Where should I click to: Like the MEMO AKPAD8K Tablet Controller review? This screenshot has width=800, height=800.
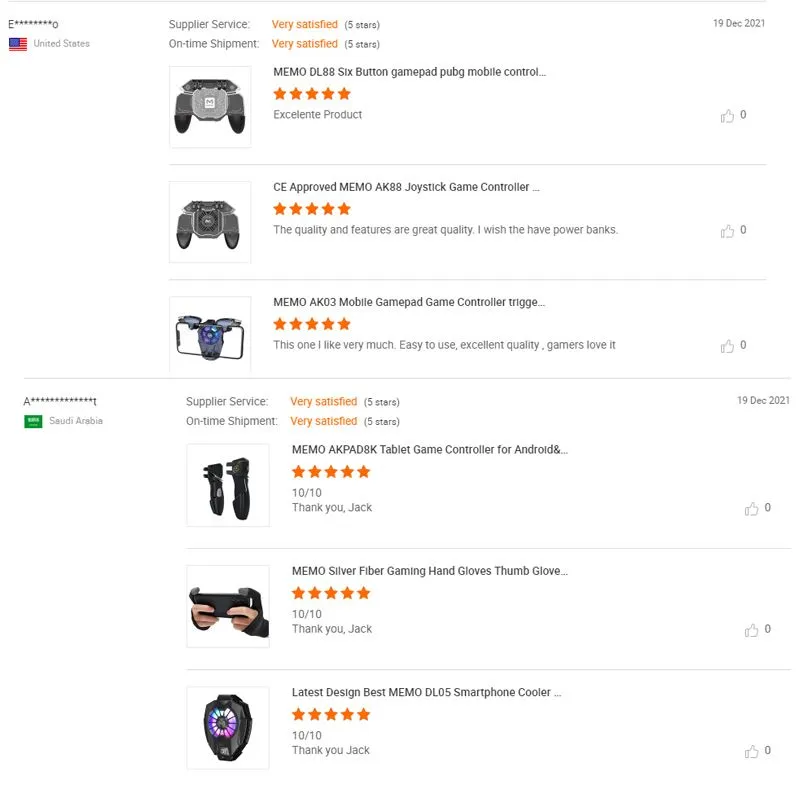[752, 508]
